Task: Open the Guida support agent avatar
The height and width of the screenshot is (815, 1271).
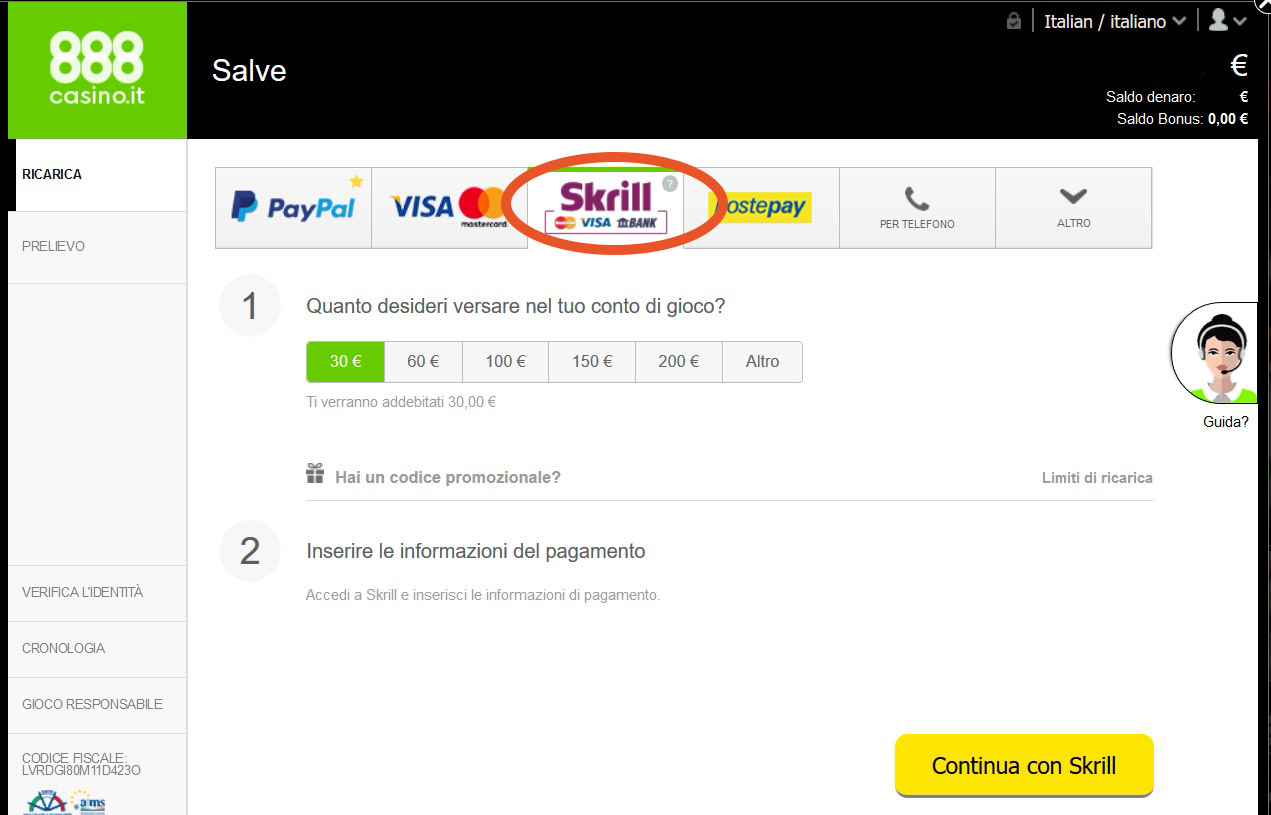Action: click(x=1214, y=354)
